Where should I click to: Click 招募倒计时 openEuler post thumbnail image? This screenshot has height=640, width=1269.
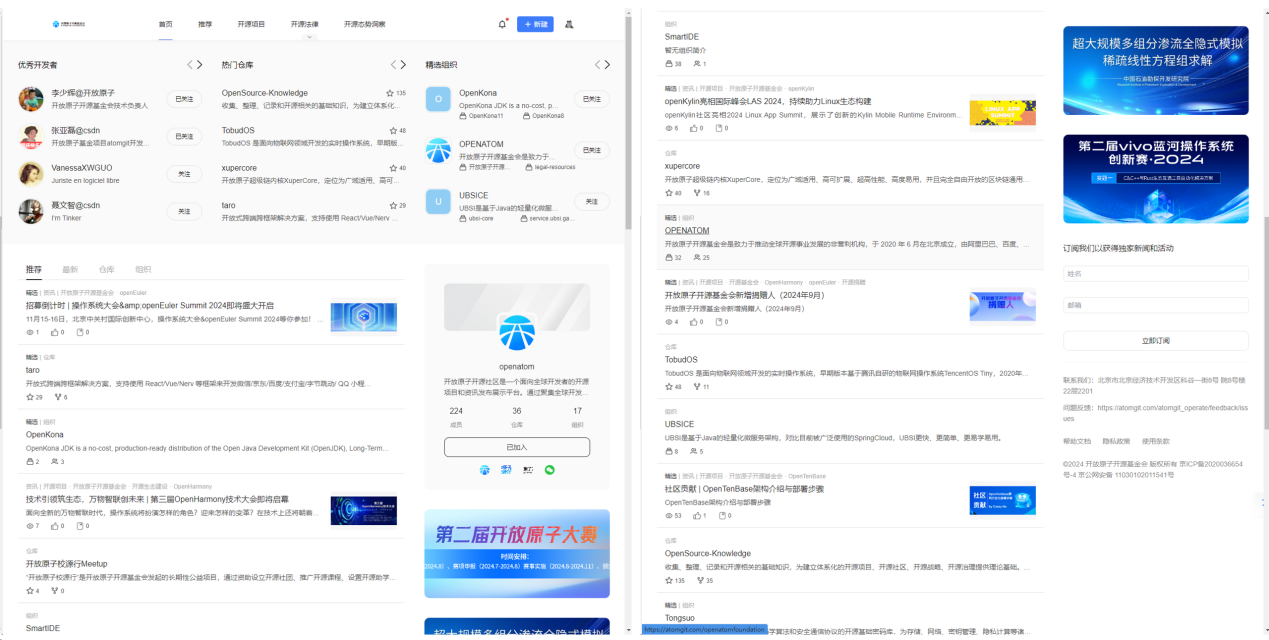(363, 317)
